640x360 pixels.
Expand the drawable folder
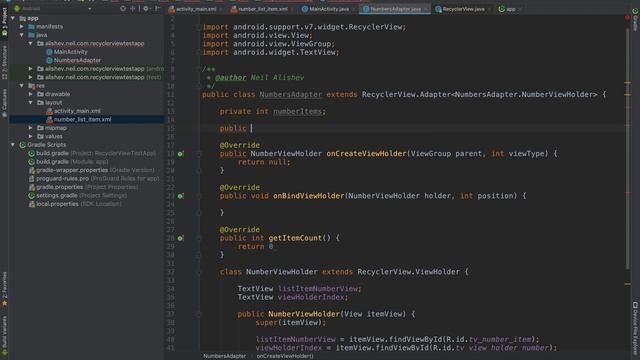[x=31, y=94]
